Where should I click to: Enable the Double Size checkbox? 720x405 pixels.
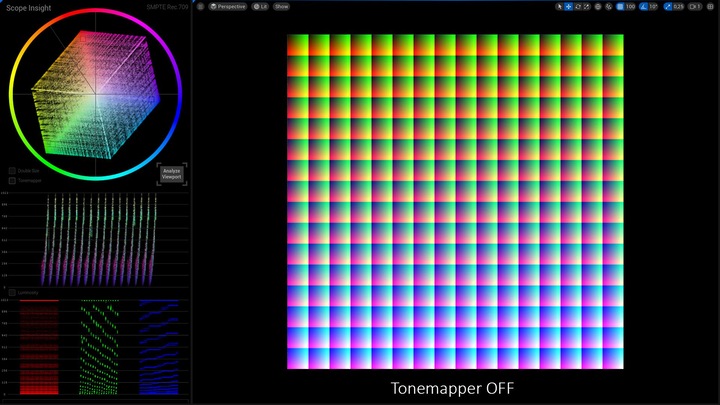pyautogui.click(x=12, y=171)
